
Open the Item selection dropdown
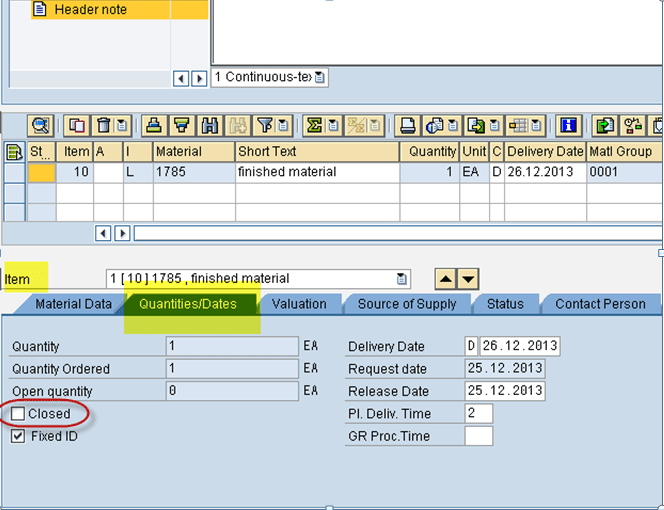(x=402, y=279)
